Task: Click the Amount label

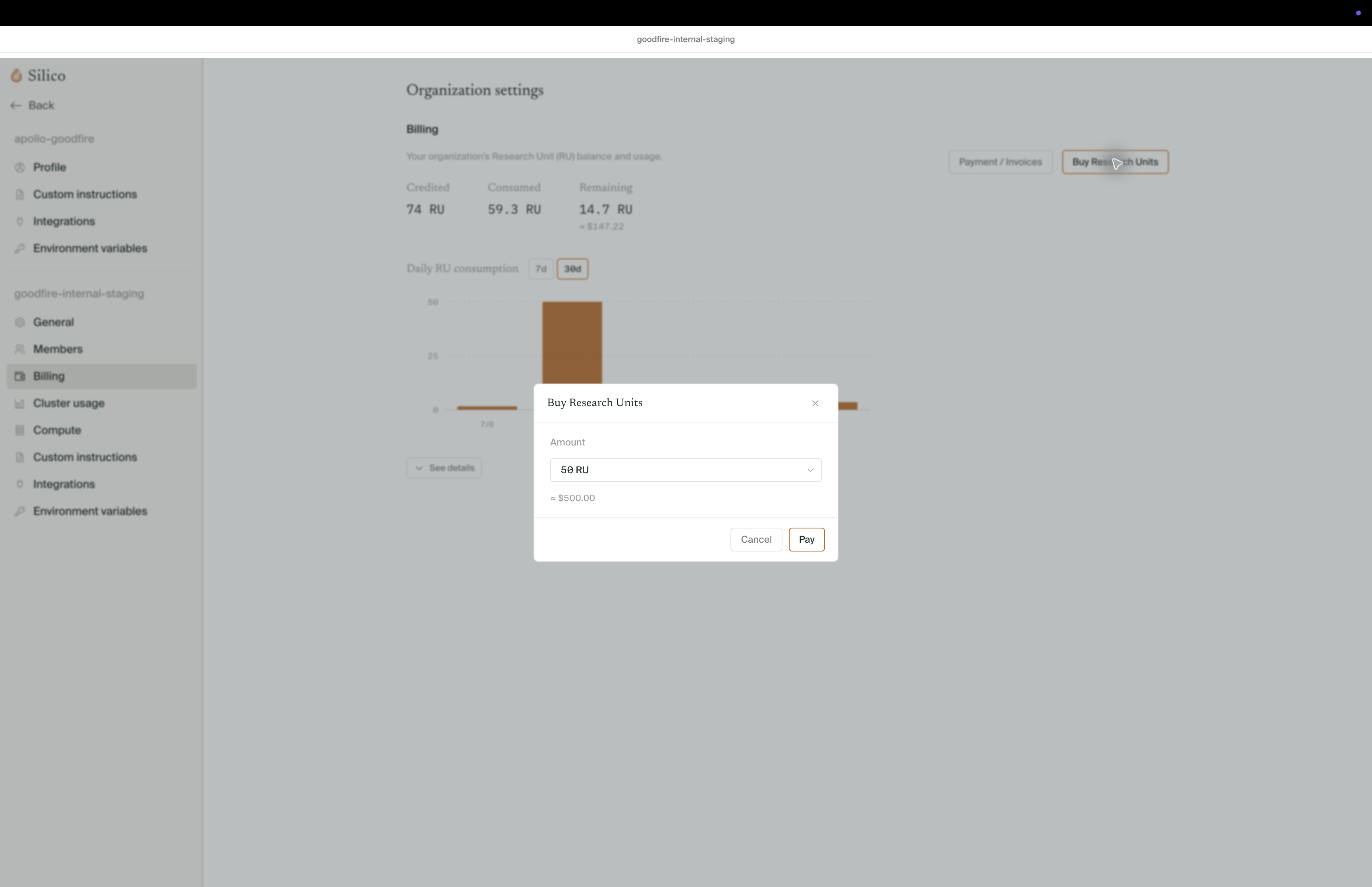Action: pyautogui.click(x=567, y=442)
